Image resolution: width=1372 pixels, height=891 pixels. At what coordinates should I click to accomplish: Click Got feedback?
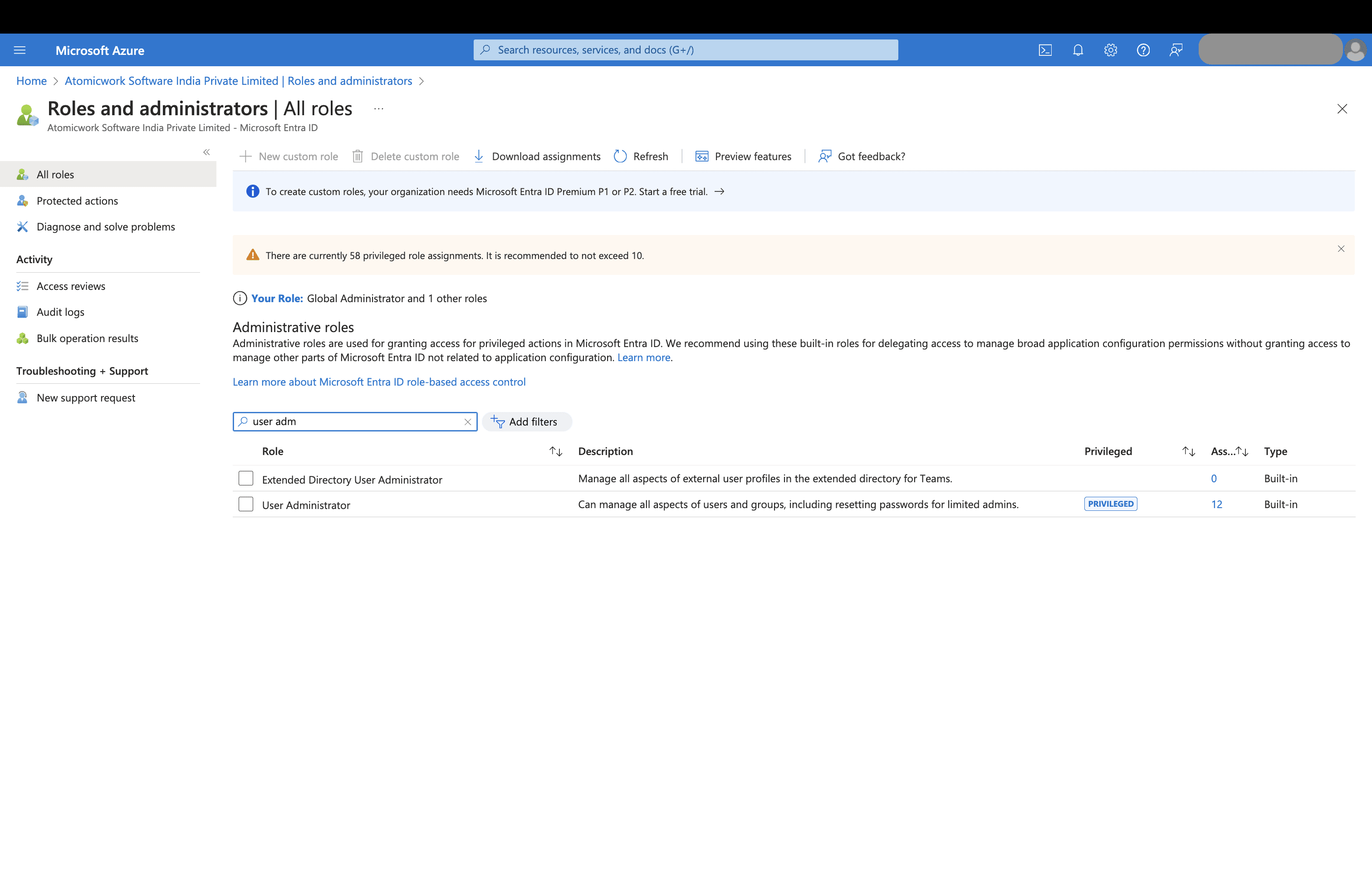(x=862, y=156)
